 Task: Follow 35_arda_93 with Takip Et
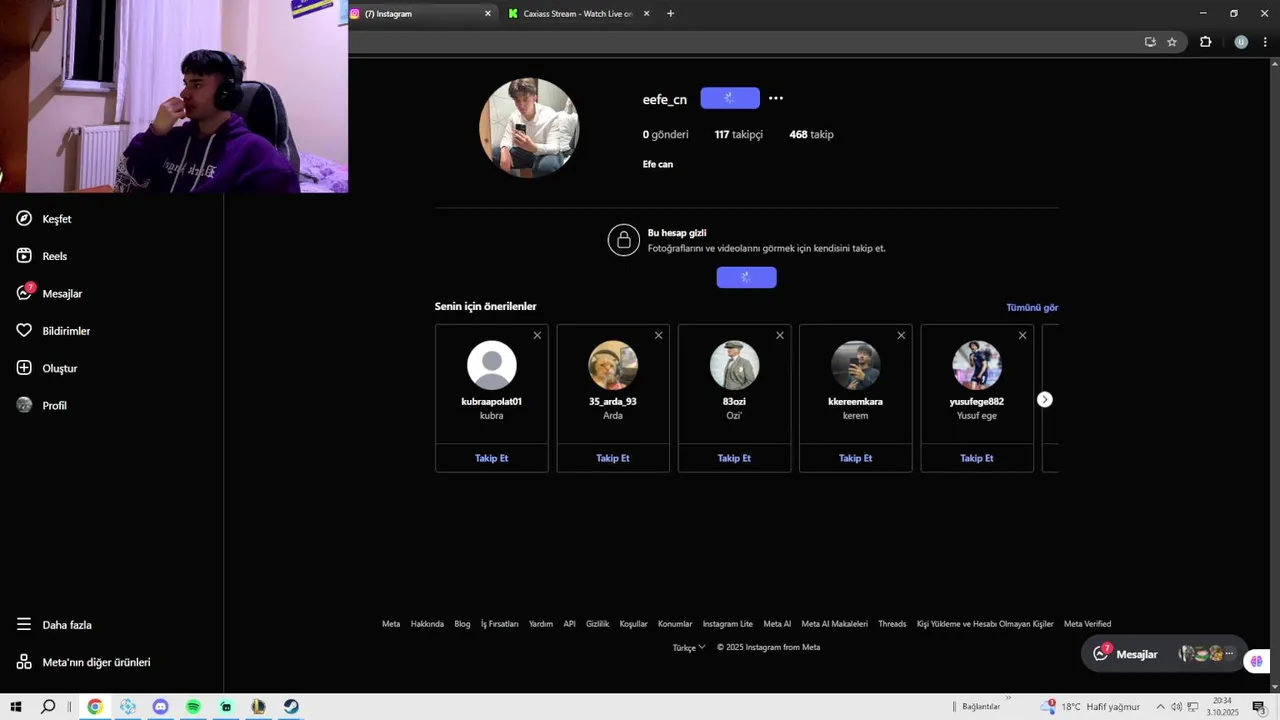(613, 458)
